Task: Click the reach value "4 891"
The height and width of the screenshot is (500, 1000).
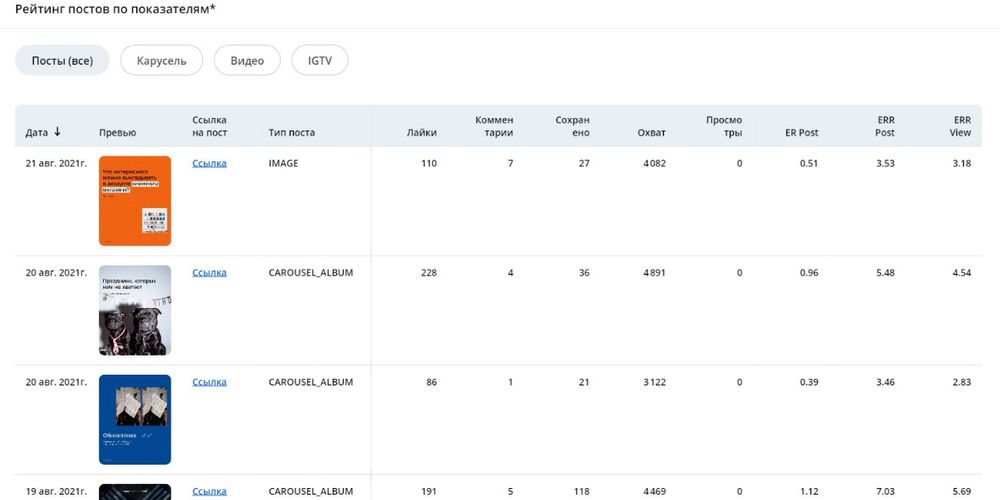Action: pos(654,273)
